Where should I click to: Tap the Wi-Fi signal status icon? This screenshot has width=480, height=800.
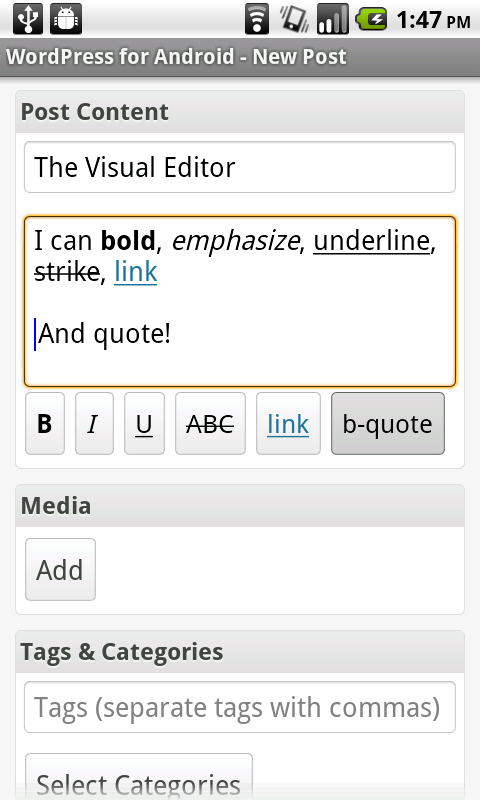pyautogui.click(x=257, y=19)
